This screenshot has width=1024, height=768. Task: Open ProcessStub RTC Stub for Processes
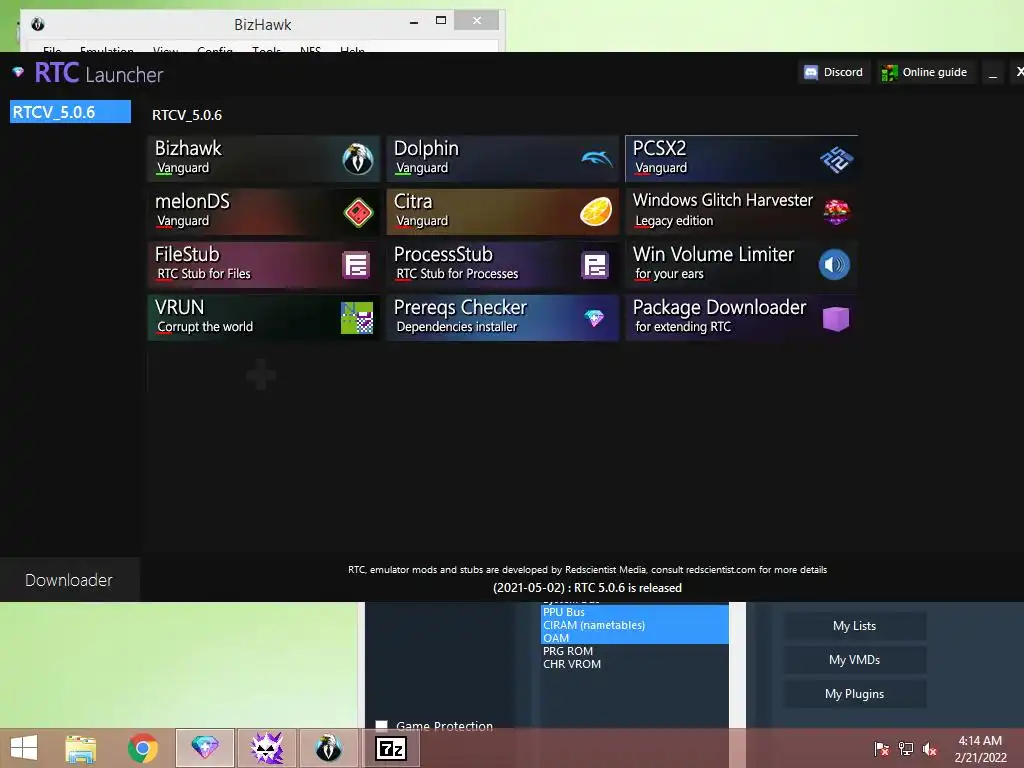click(502, 264)
